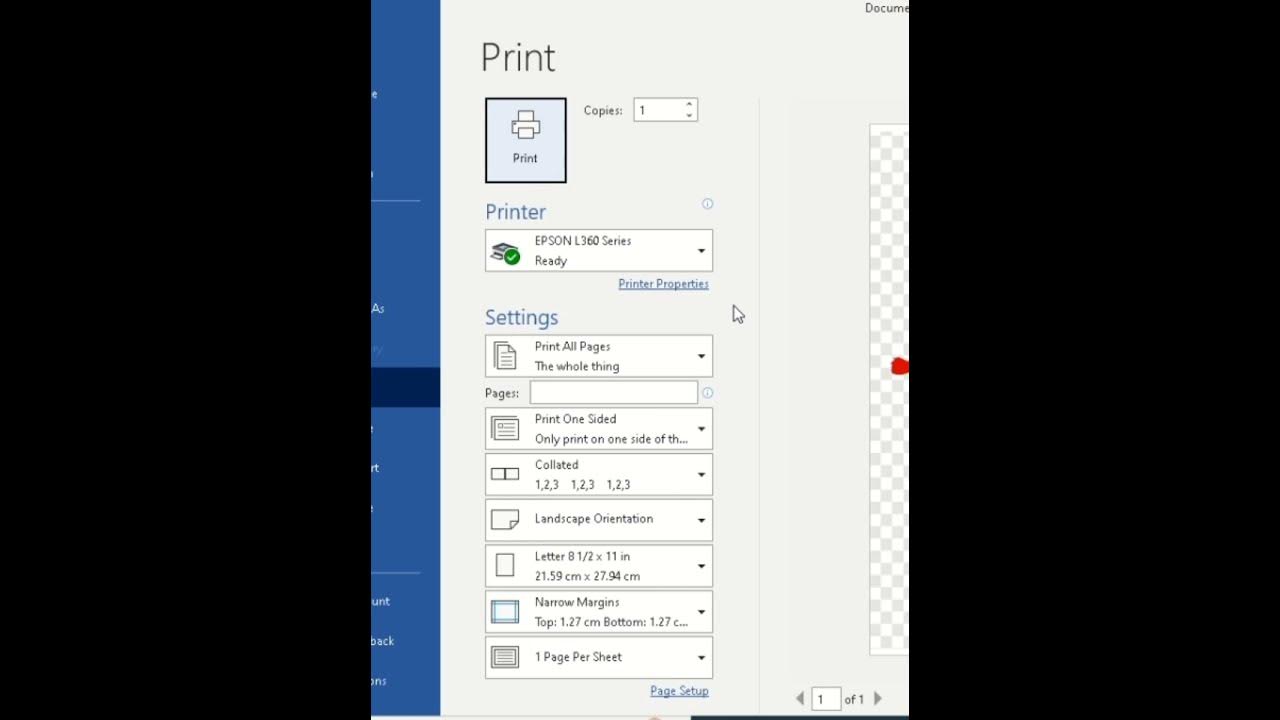
Task: Click the Collated pages icon
Action: pos(505,474)
